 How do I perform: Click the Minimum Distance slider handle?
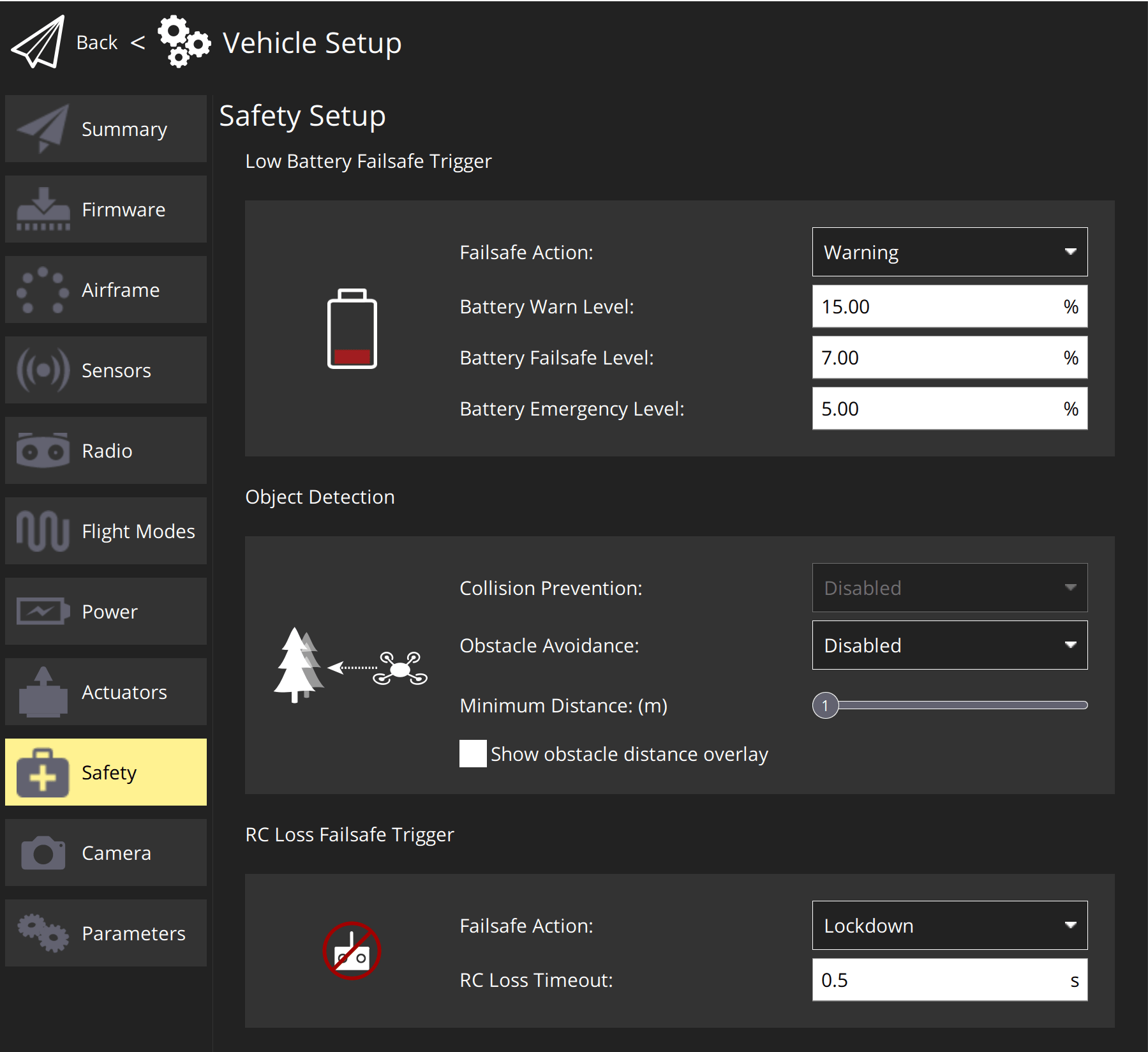(825, 705)
